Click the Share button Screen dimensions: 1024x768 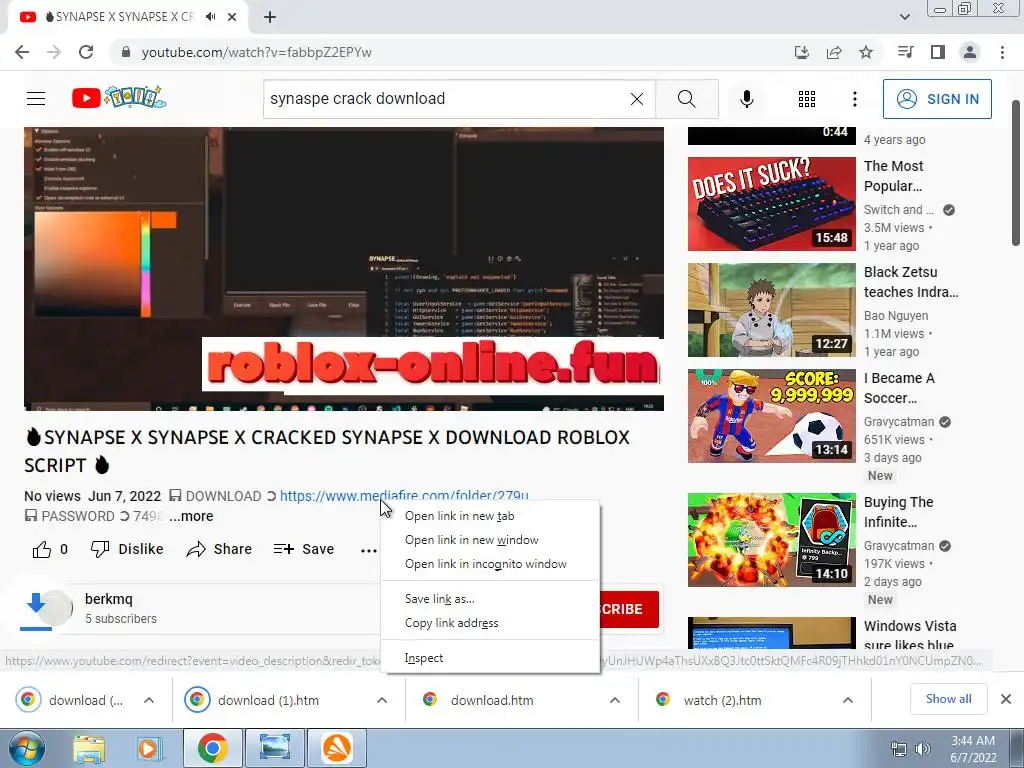click(219, 549)
